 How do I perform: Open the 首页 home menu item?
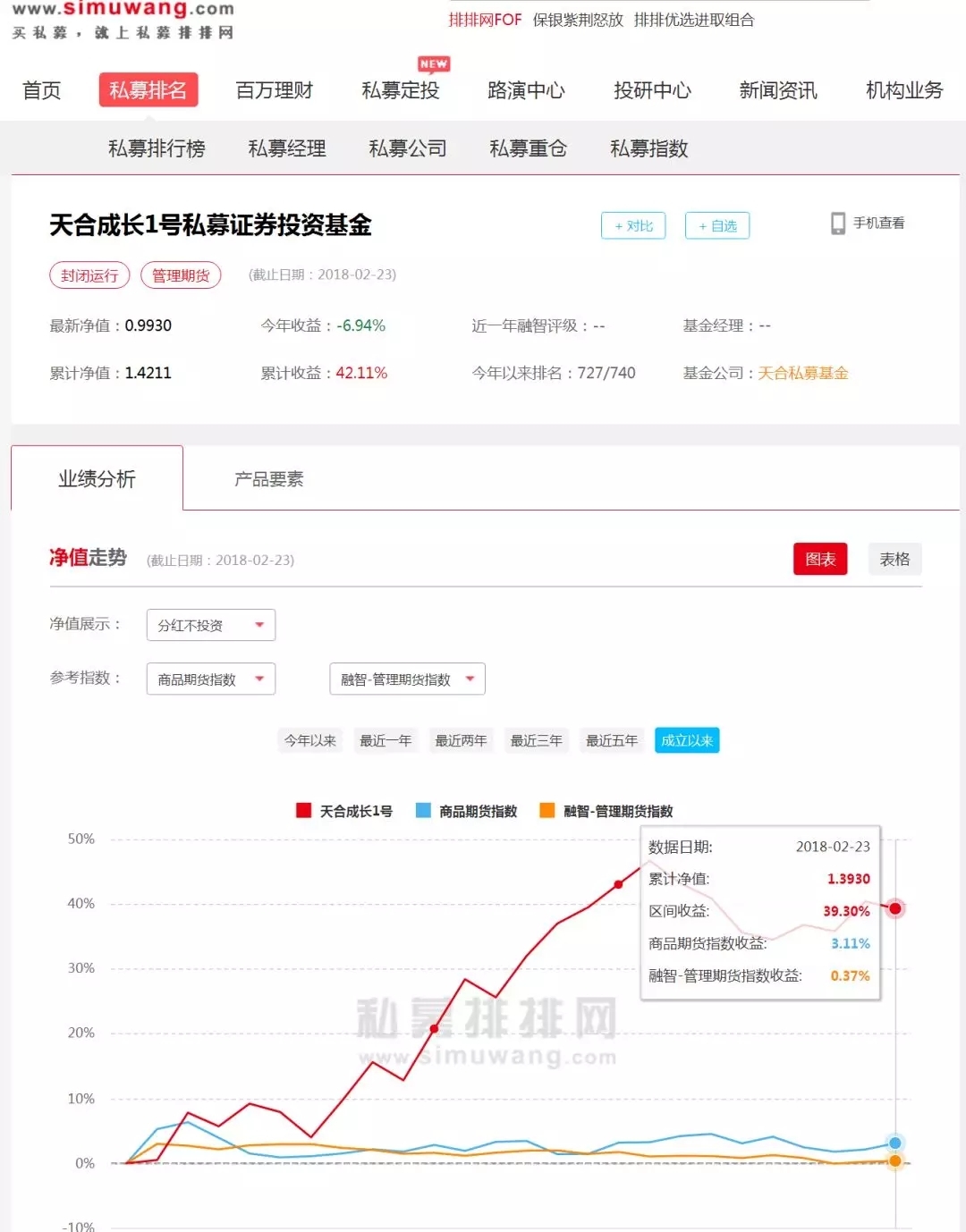[41, 90]
